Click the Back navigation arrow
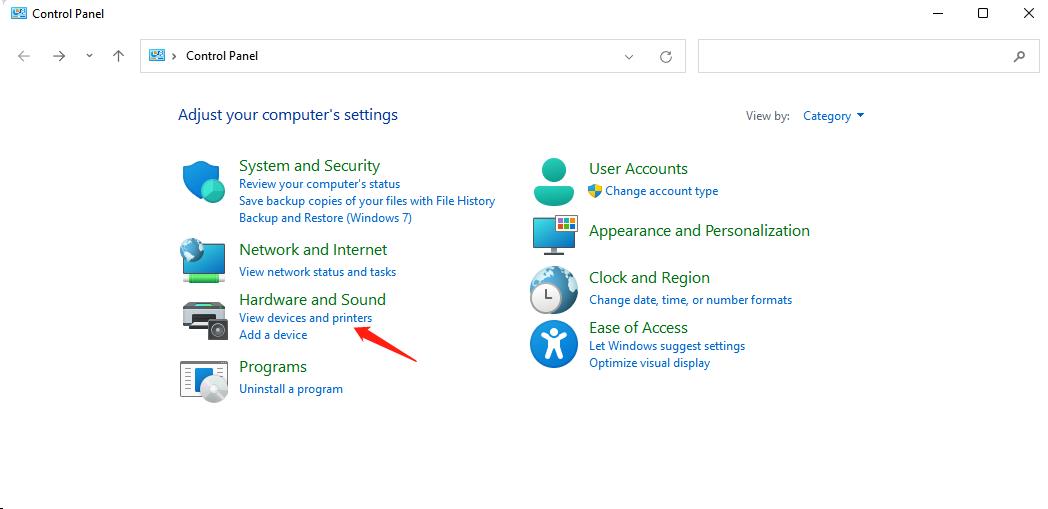1048x509 pixels. click(24, 56)
